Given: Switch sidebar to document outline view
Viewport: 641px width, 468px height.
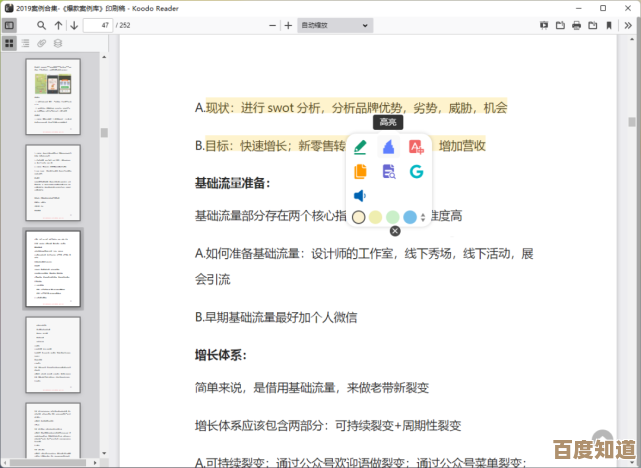Looking at the screenshot, I should point(26,43).
